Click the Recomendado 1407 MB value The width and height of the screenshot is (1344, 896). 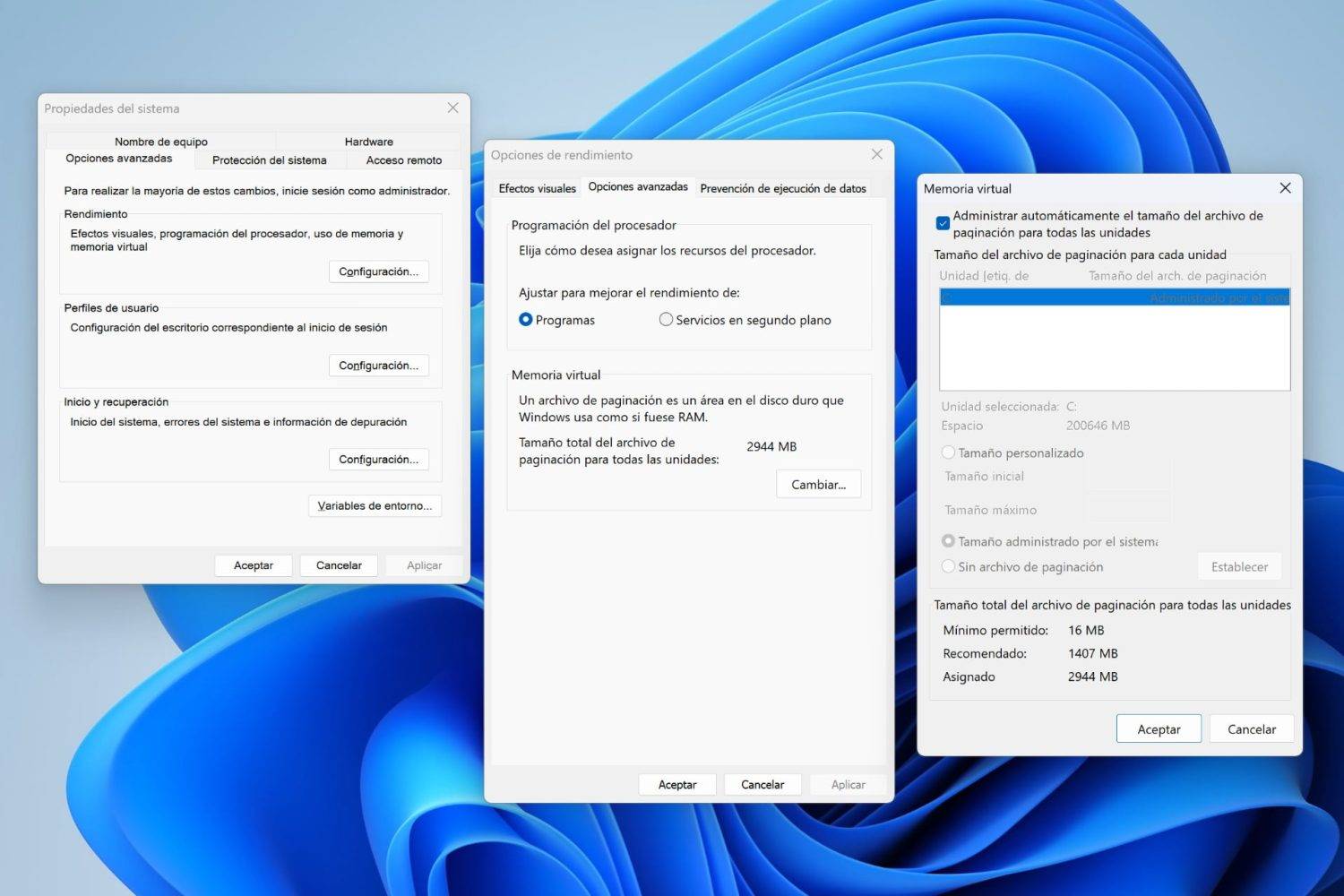click(x=1093, y=653)
